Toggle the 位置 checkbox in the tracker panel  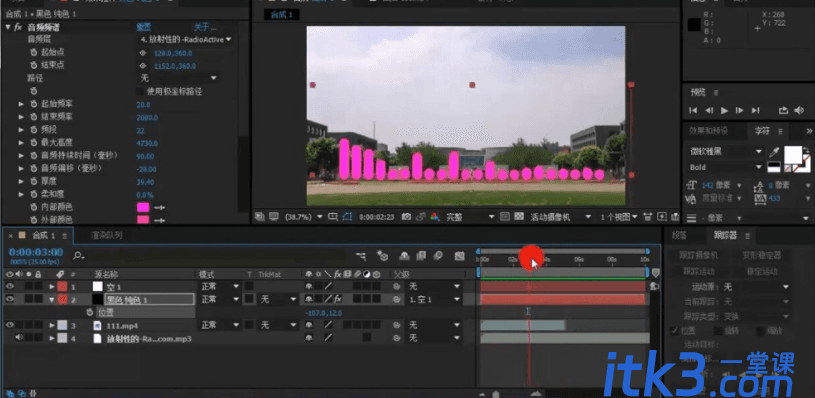click(674, 330)
